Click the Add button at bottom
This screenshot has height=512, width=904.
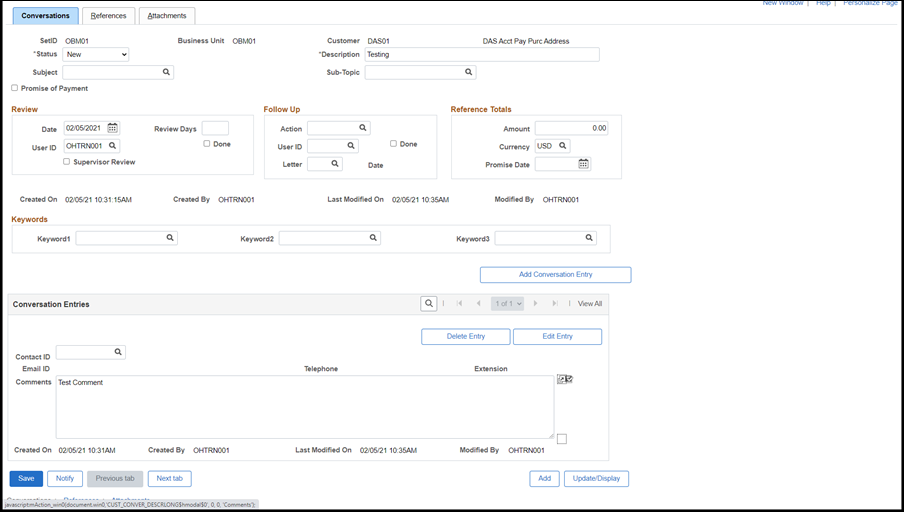click(x=545, y=479)
